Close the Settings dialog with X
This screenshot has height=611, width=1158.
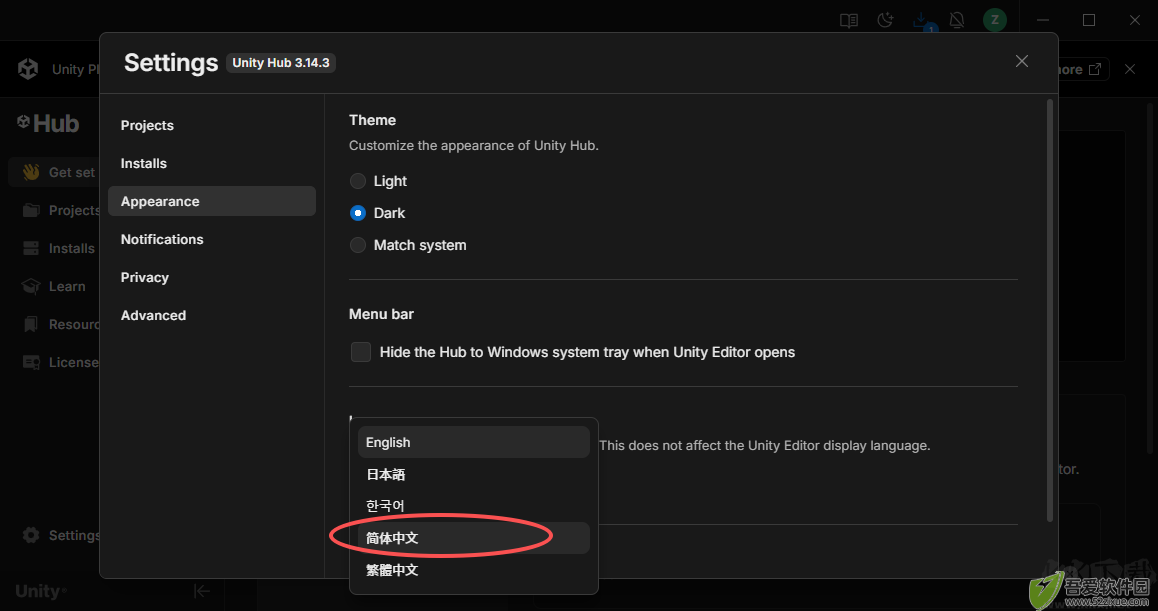(1021, 61)
